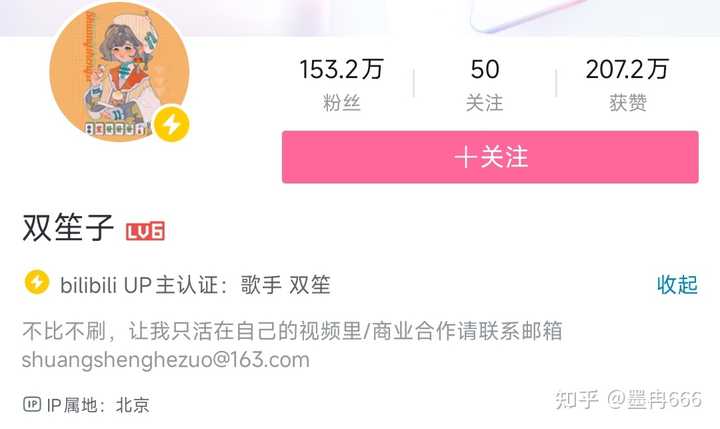Screen dimensions: 720x429
Task: Follow the user with +关注 button
Action: pyautogui.click(x=490, y=157)
